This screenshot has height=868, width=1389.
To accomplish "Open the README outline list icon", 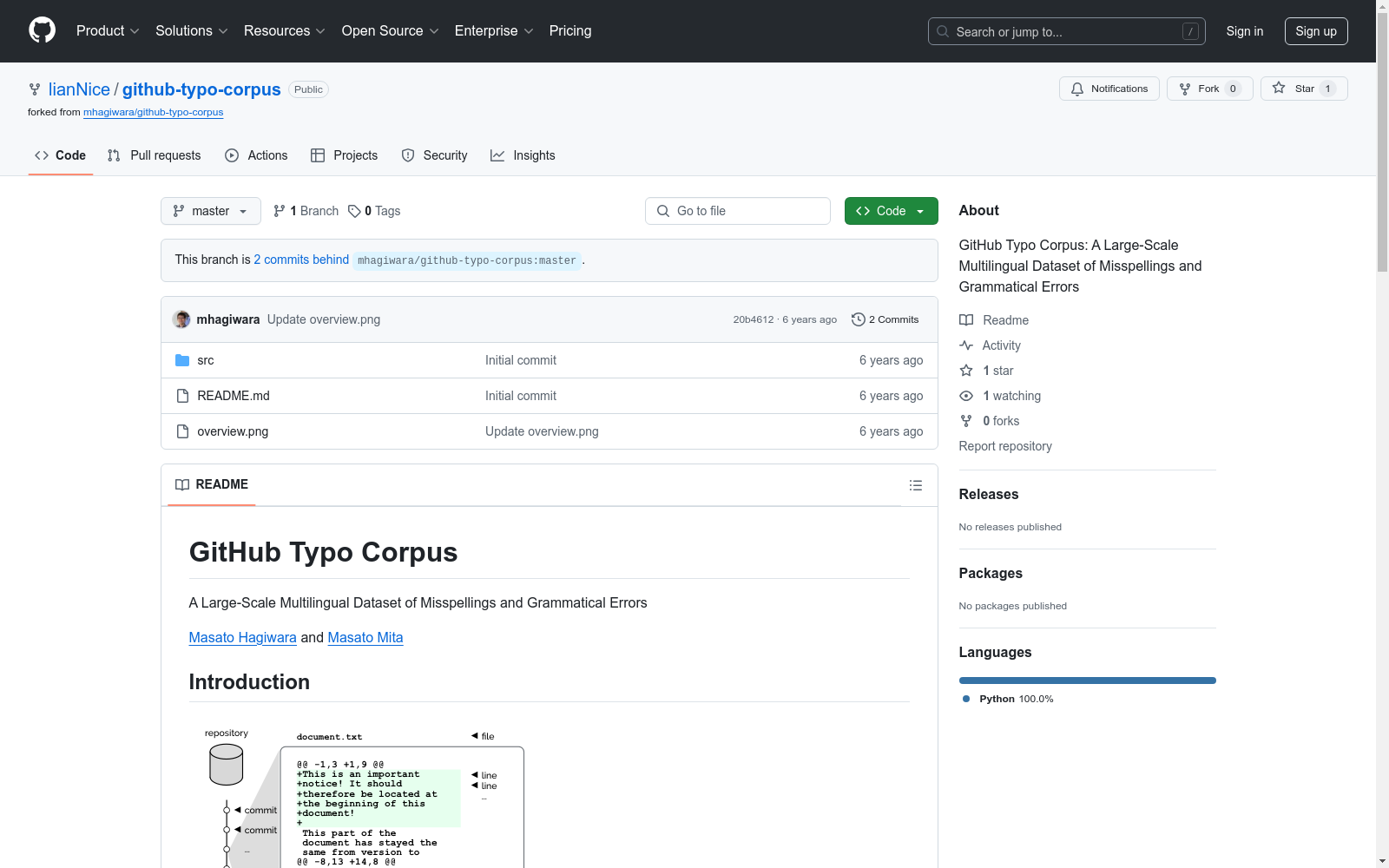I will (916, 485).
